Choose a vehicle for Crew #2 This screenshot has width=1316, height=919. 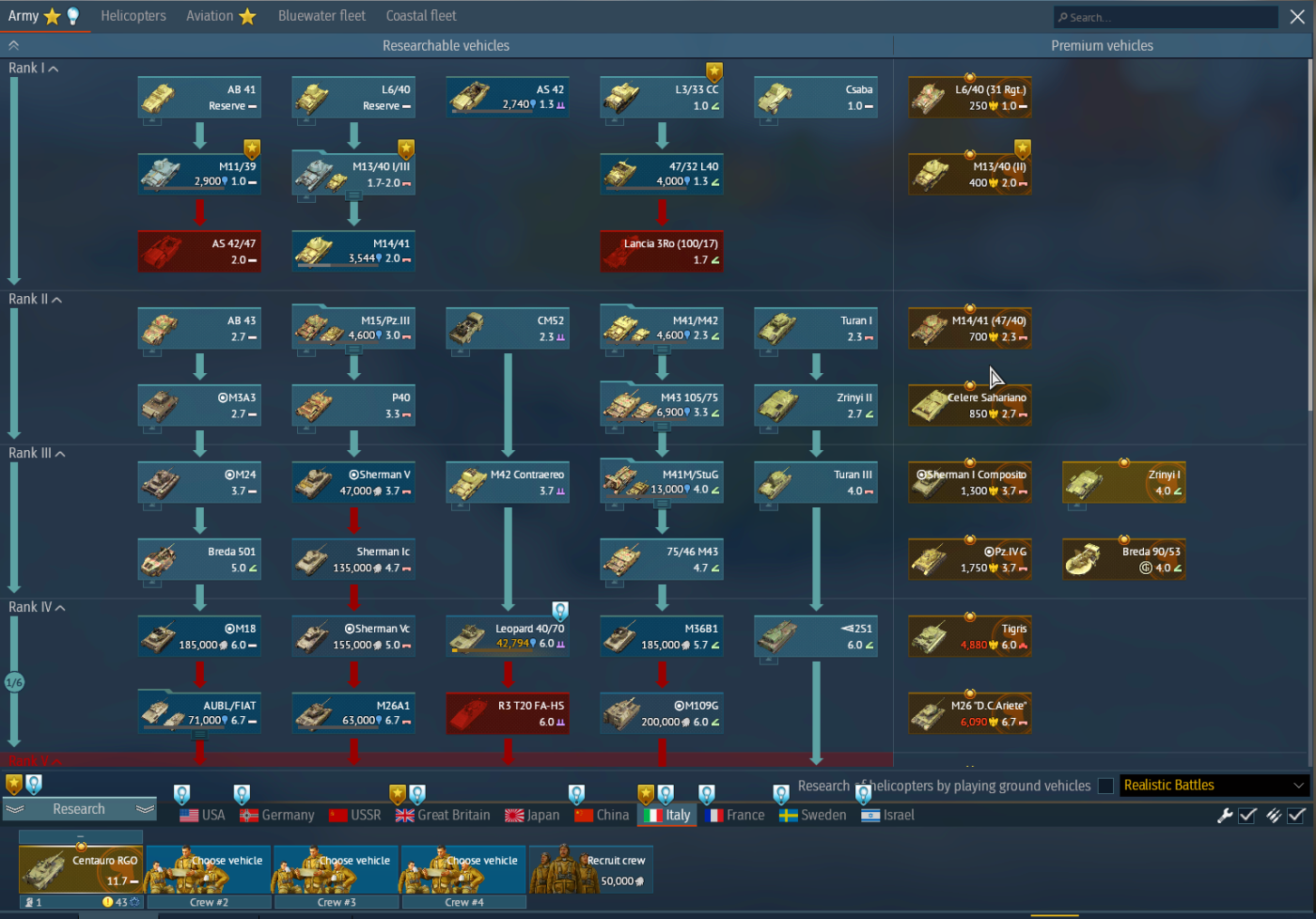point(209,869)
